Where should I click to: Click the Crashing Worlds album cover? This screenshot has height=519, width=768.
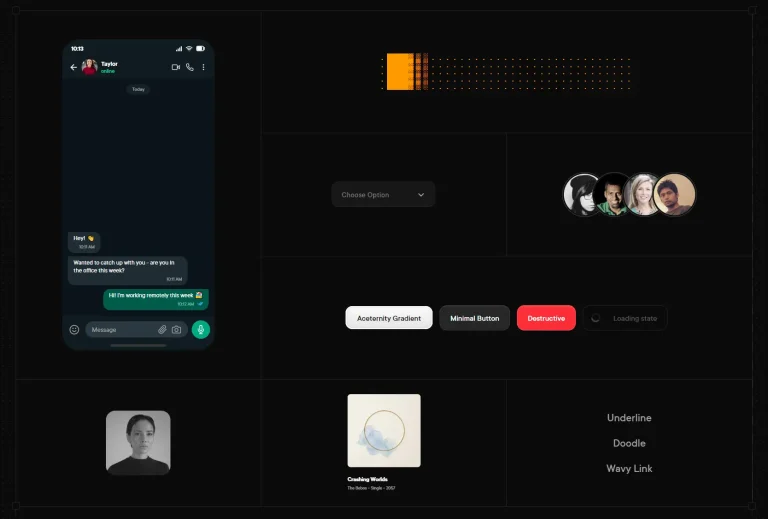pos(384,430)
